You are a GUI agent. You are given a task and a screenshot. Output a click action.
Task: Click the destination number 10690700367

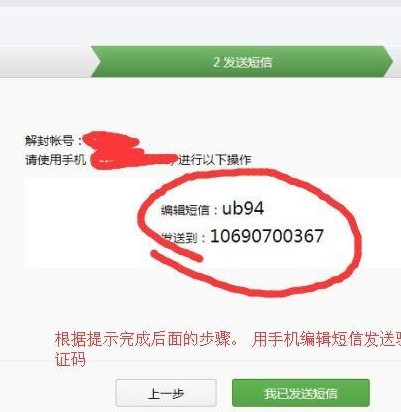point(267,236)
